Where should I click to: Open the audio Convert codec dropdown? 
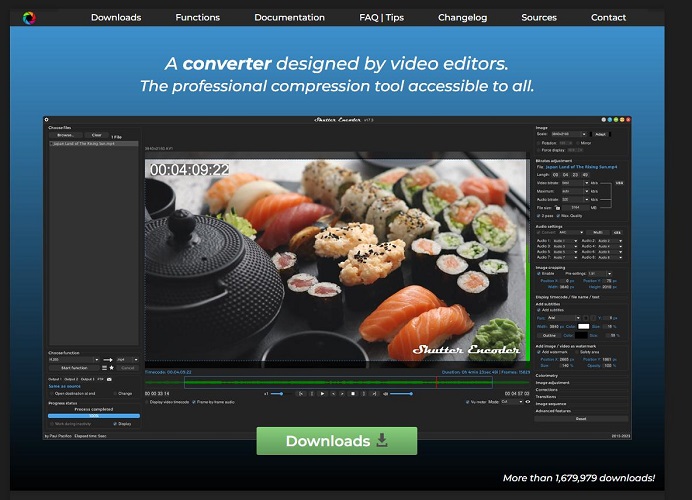click(571, 232)
